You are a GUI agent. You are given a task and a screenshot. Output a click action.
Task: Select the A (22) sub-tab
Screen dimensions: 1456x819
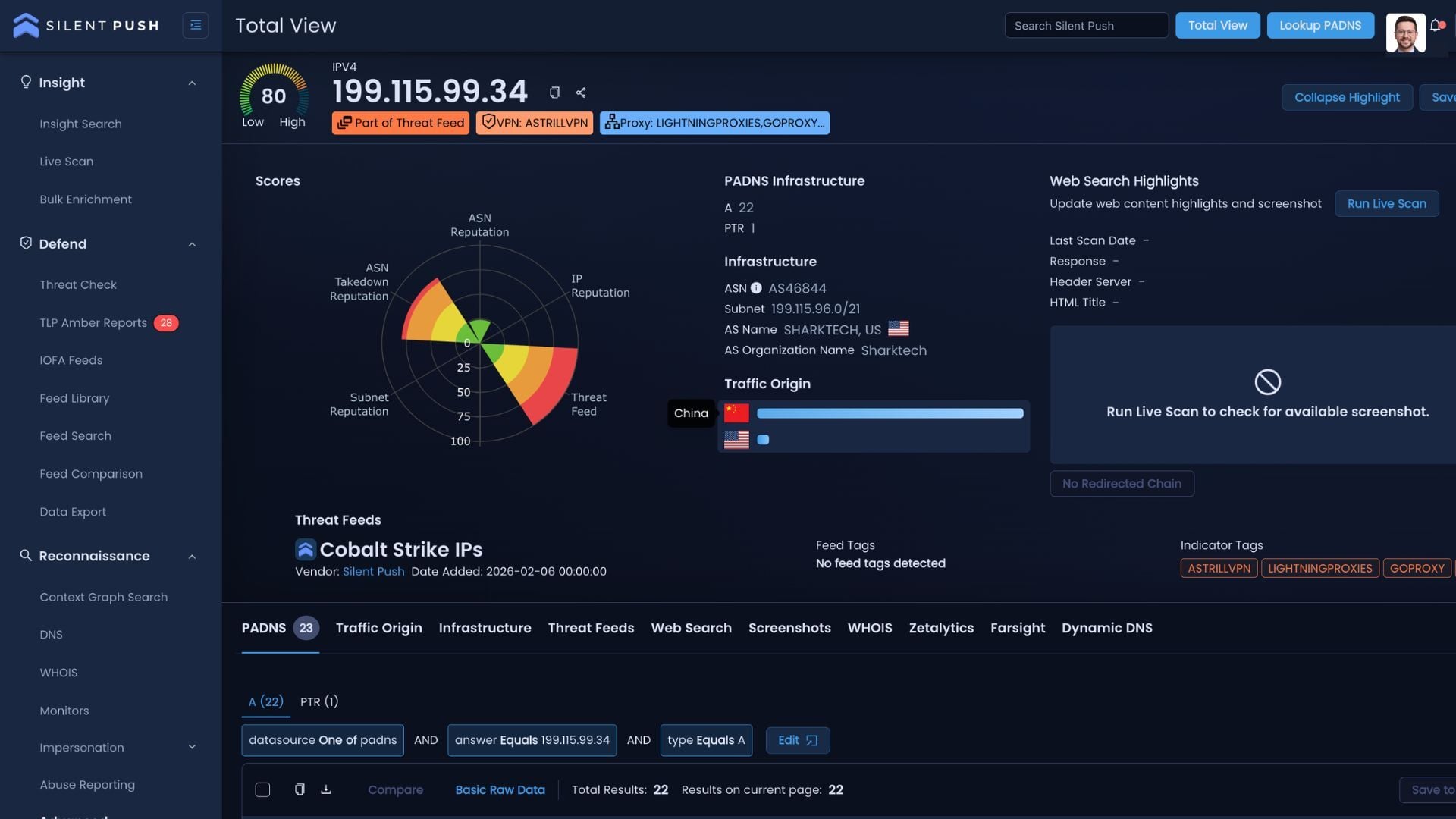(x=266, y=701)
